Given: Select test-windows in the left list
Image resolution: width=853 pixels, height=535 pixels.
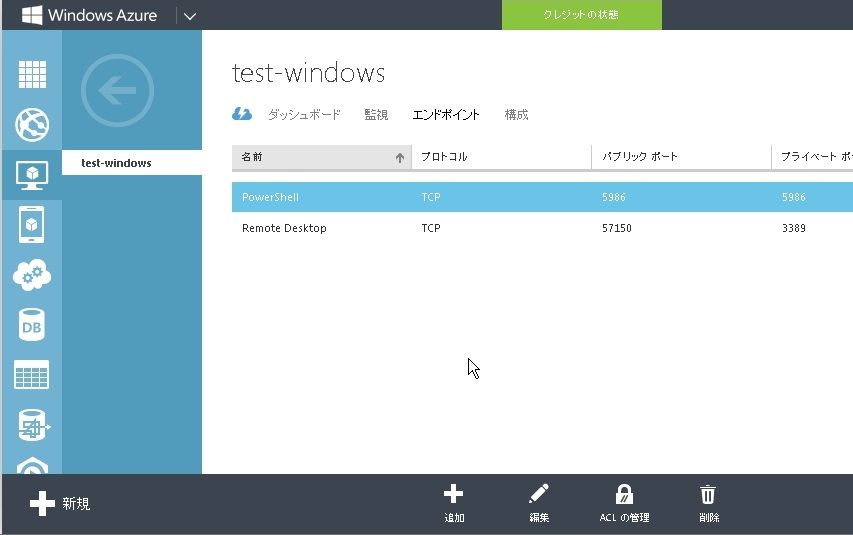Looking at the screenshot, I should click(x=132, y=163).
